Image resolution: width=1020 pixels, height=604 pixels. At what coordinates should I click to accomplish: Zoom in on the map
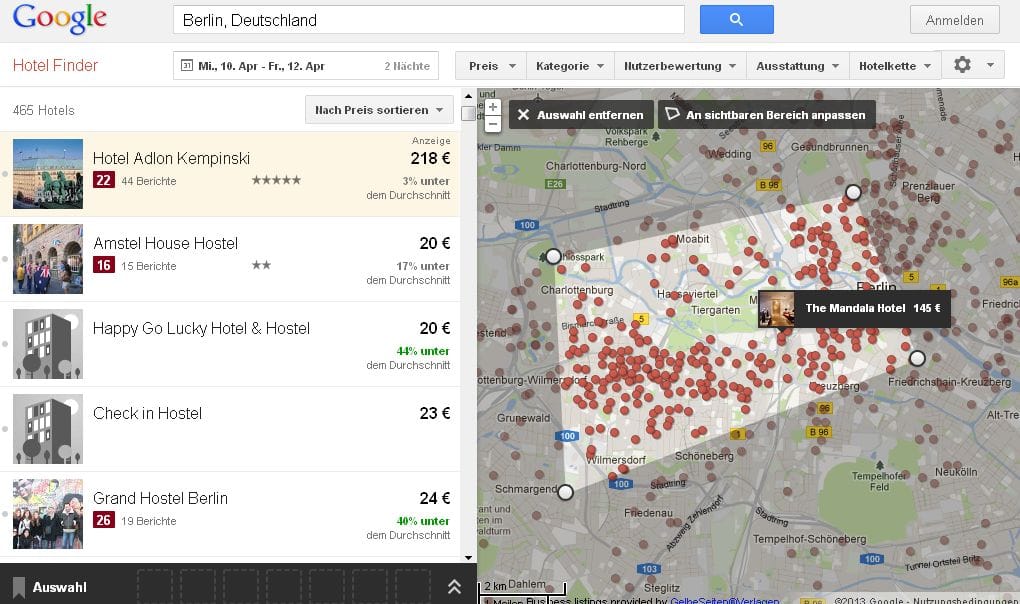click(493, 107)
